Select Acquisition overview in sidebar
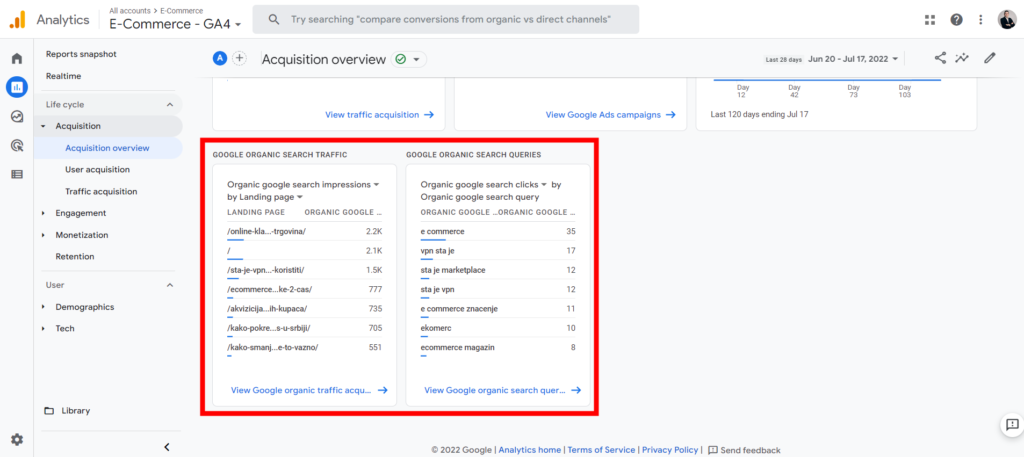Viewport: 1024px width, 457px height. tap(108, 148)
